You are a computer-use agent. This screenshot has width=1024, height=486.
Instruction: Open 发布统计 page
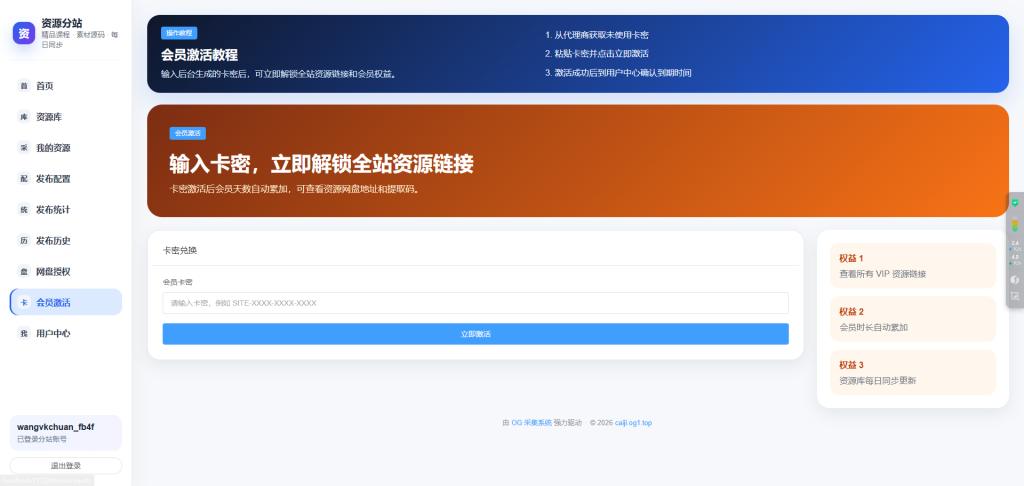[66, 210]
